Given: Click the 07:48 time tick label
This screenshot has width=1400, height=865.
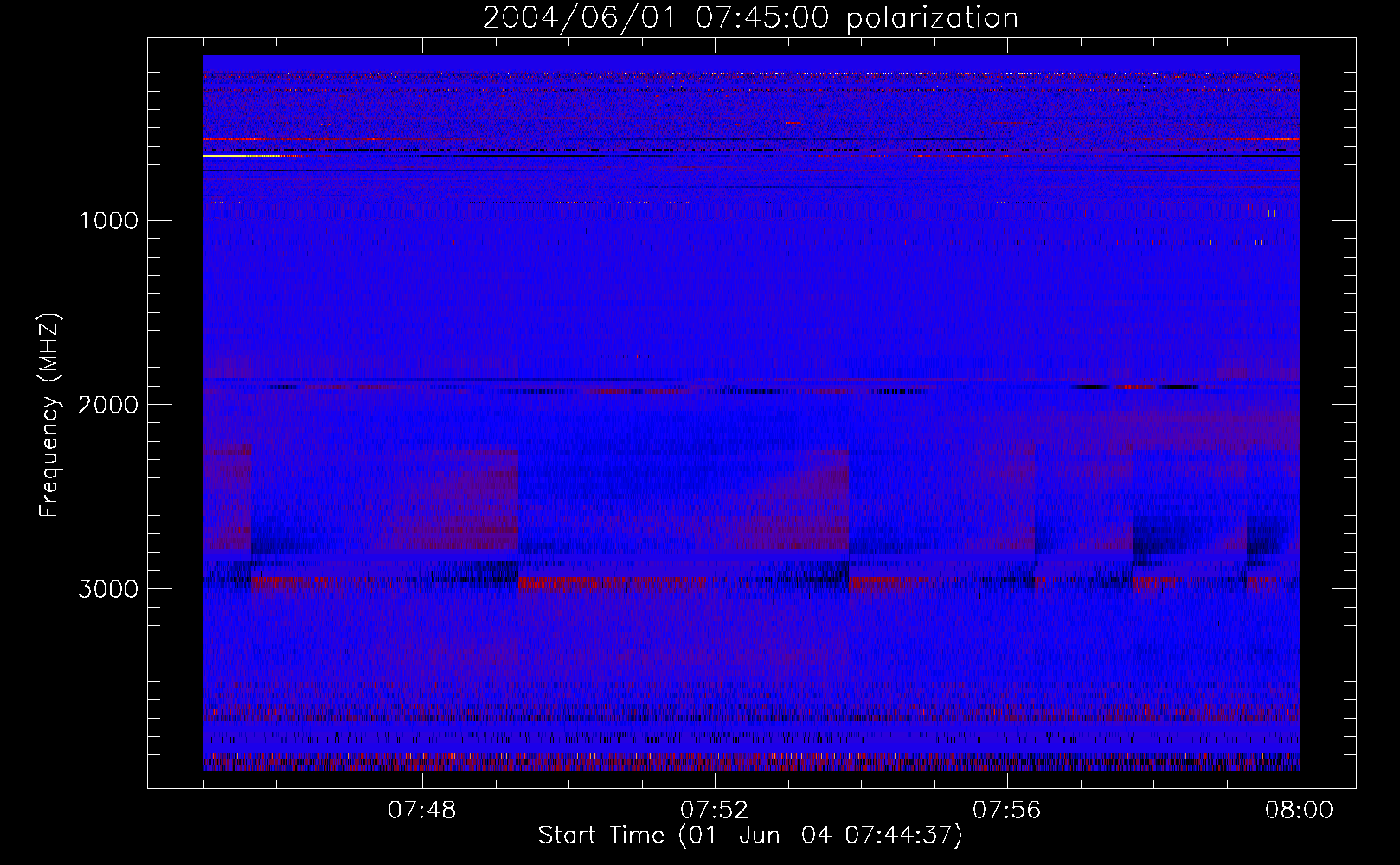Looking at the screenshot, I should (x=422, y=811).
